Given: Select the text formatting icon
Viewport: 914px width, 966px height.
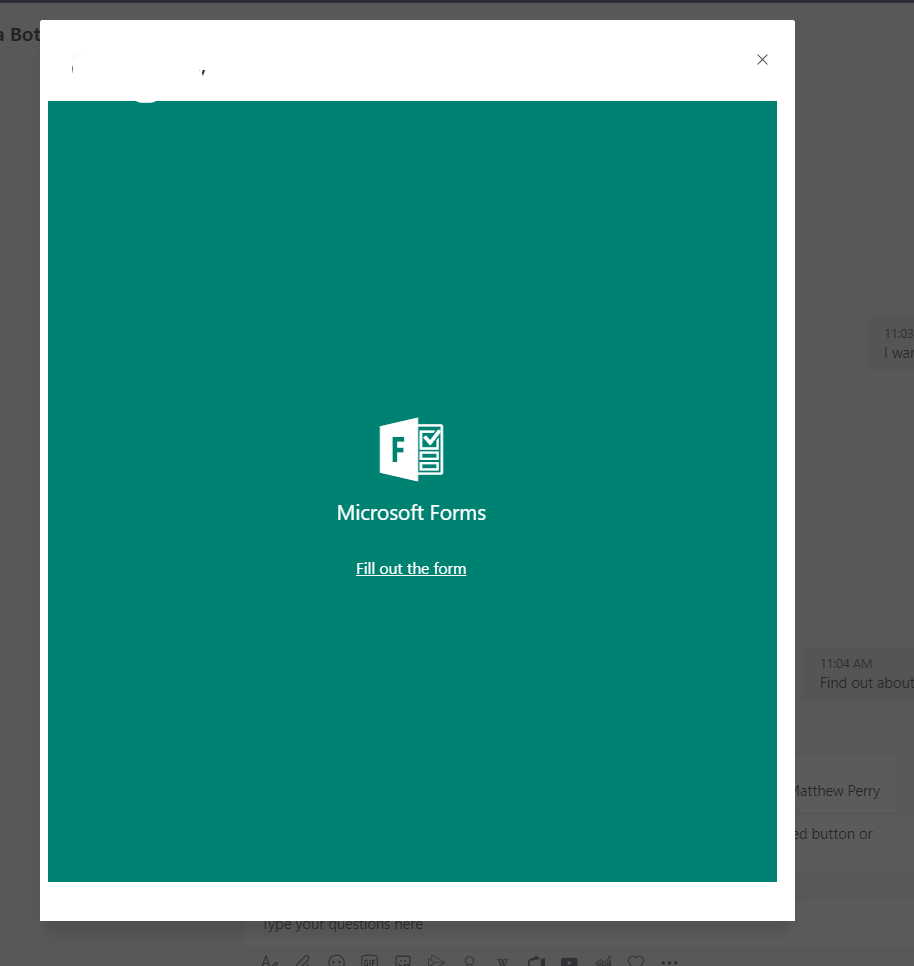Looking at the screenshot, I should (x=268, y=960).
